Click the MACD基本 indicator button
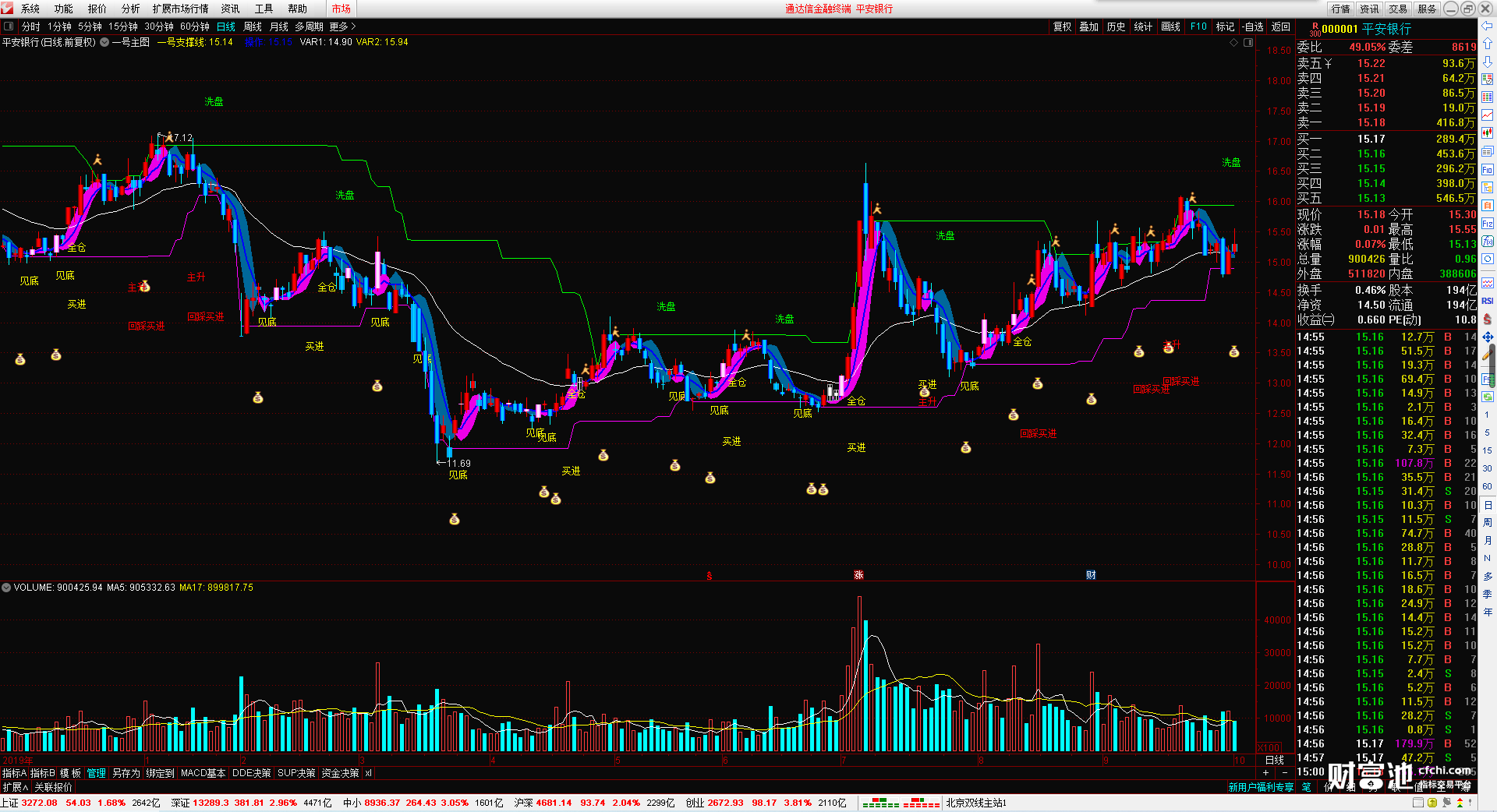1497x812 pixels. (203, 773)
